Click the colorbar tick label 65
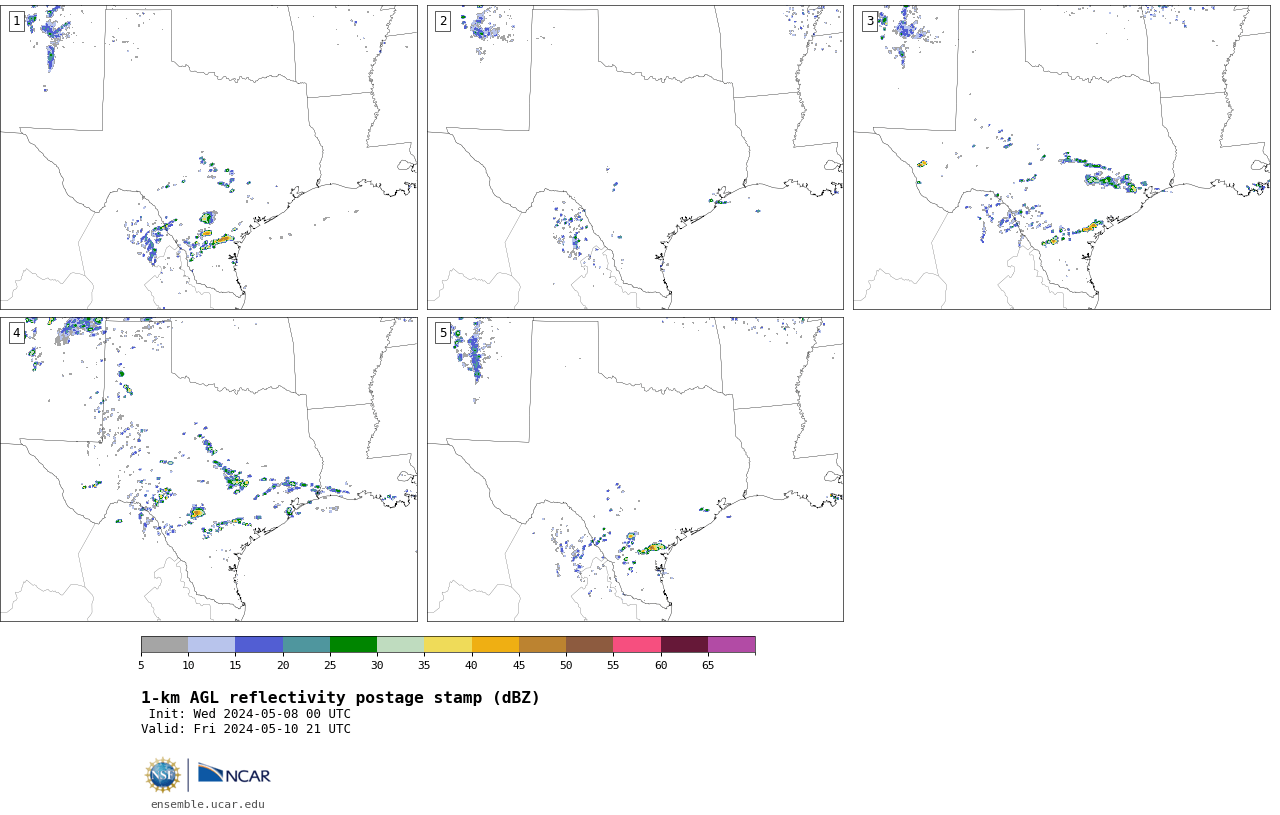1280x815 pixels. pos(708,666)
